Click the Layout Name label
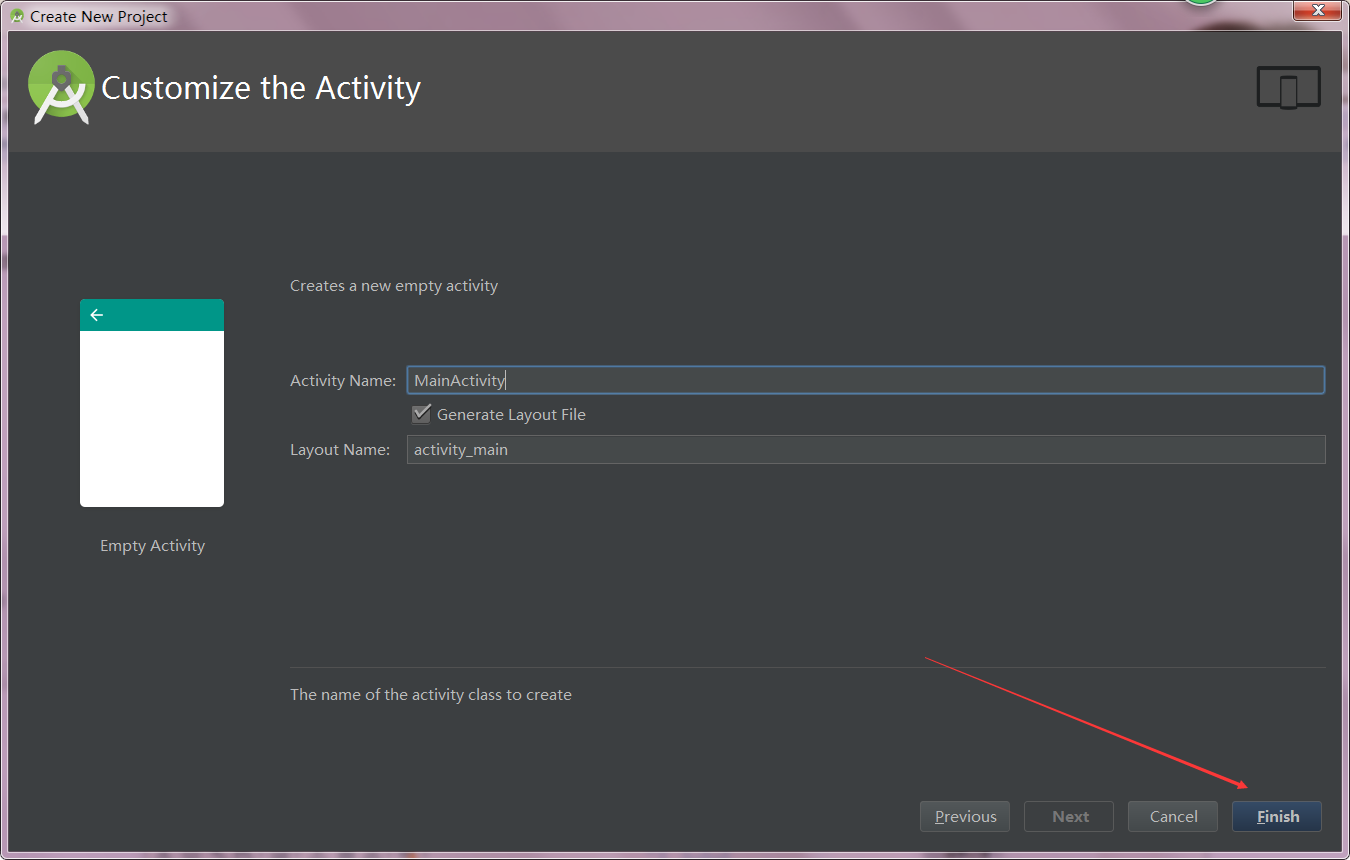1350x860 pixels. click(340, 449)
